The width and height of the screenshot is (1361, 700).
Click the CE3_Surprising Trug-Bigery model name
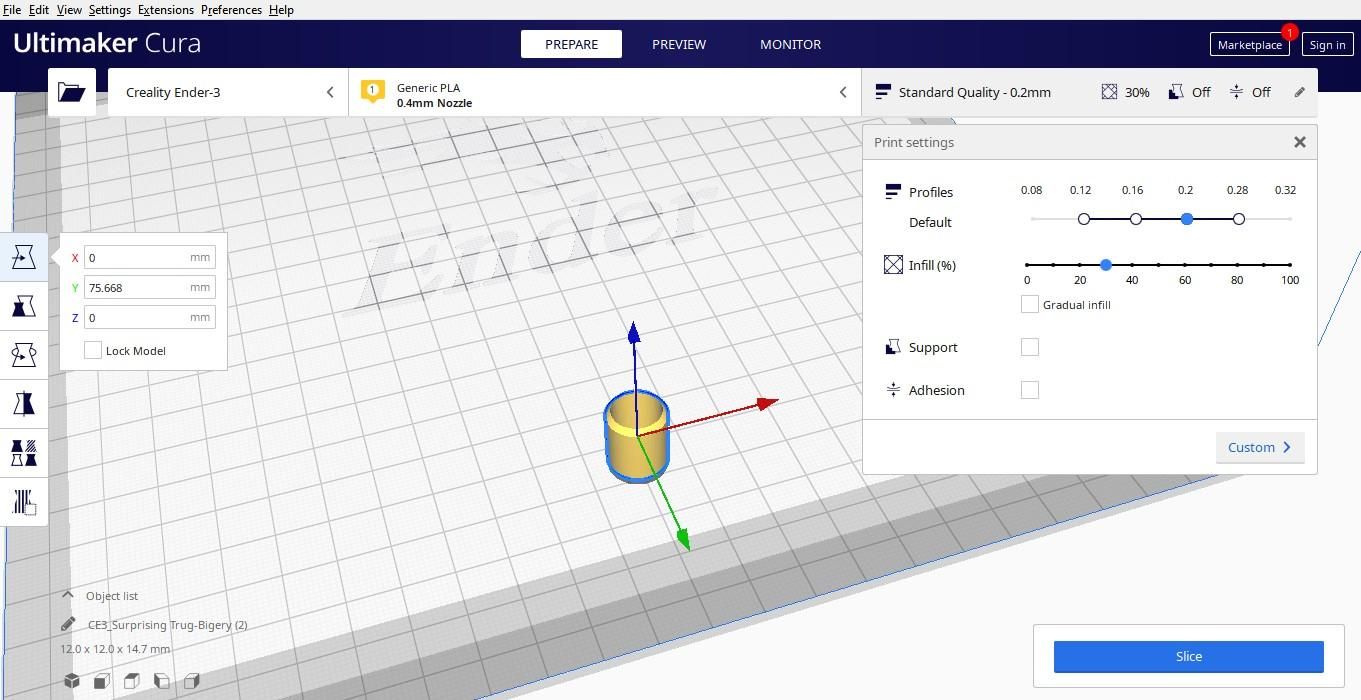(x=167, y=625)
